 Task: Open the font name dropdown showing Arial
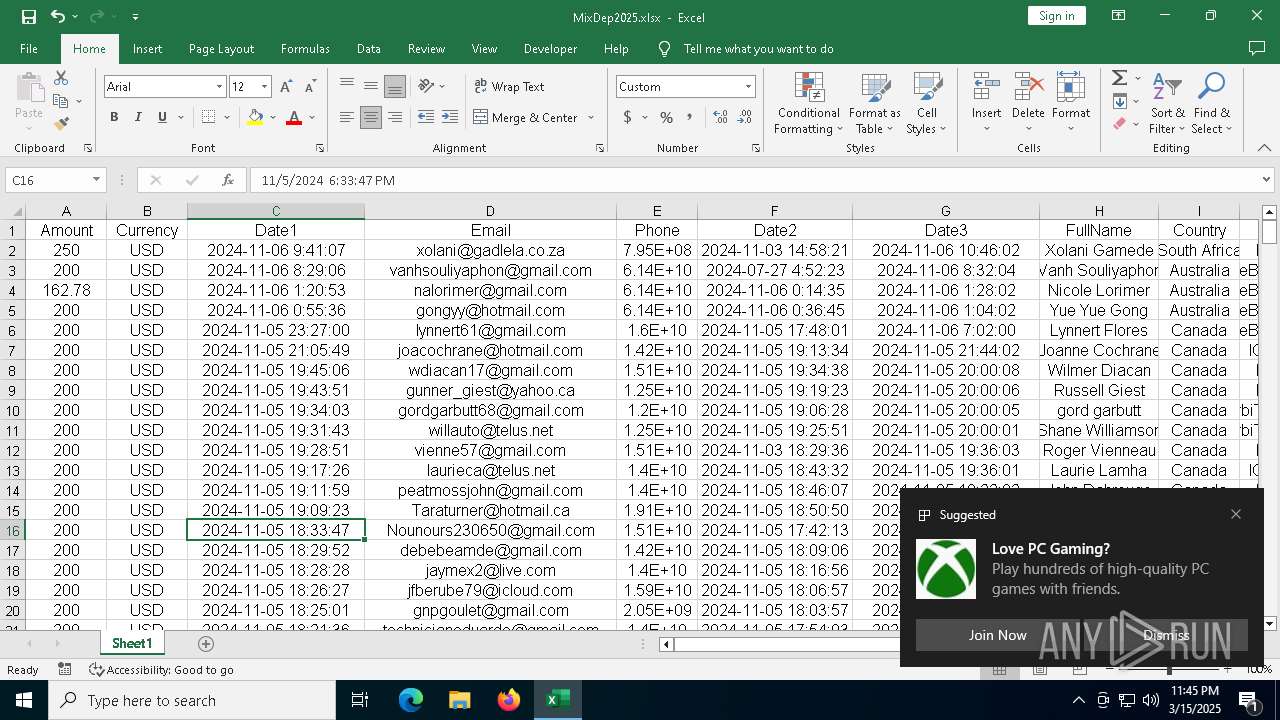pos(219,87)
